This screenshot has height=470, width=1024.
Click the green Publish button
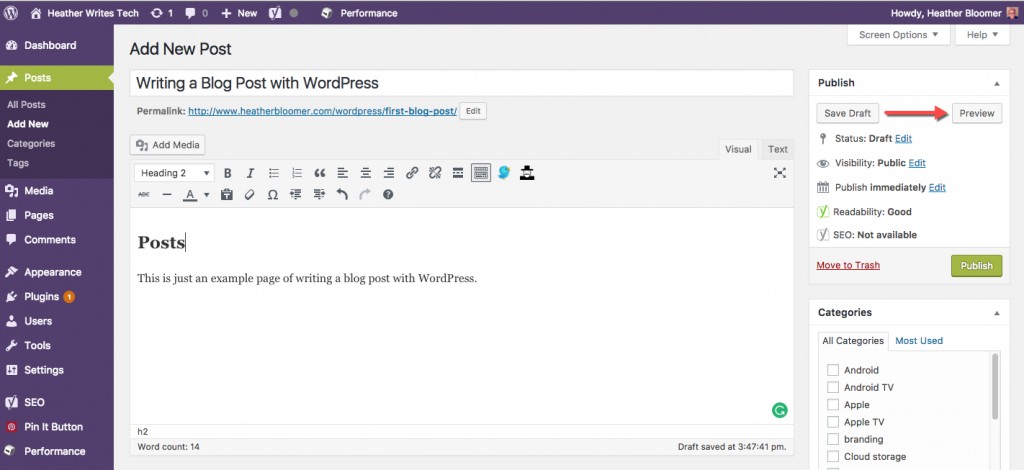(x=976, y=266)
